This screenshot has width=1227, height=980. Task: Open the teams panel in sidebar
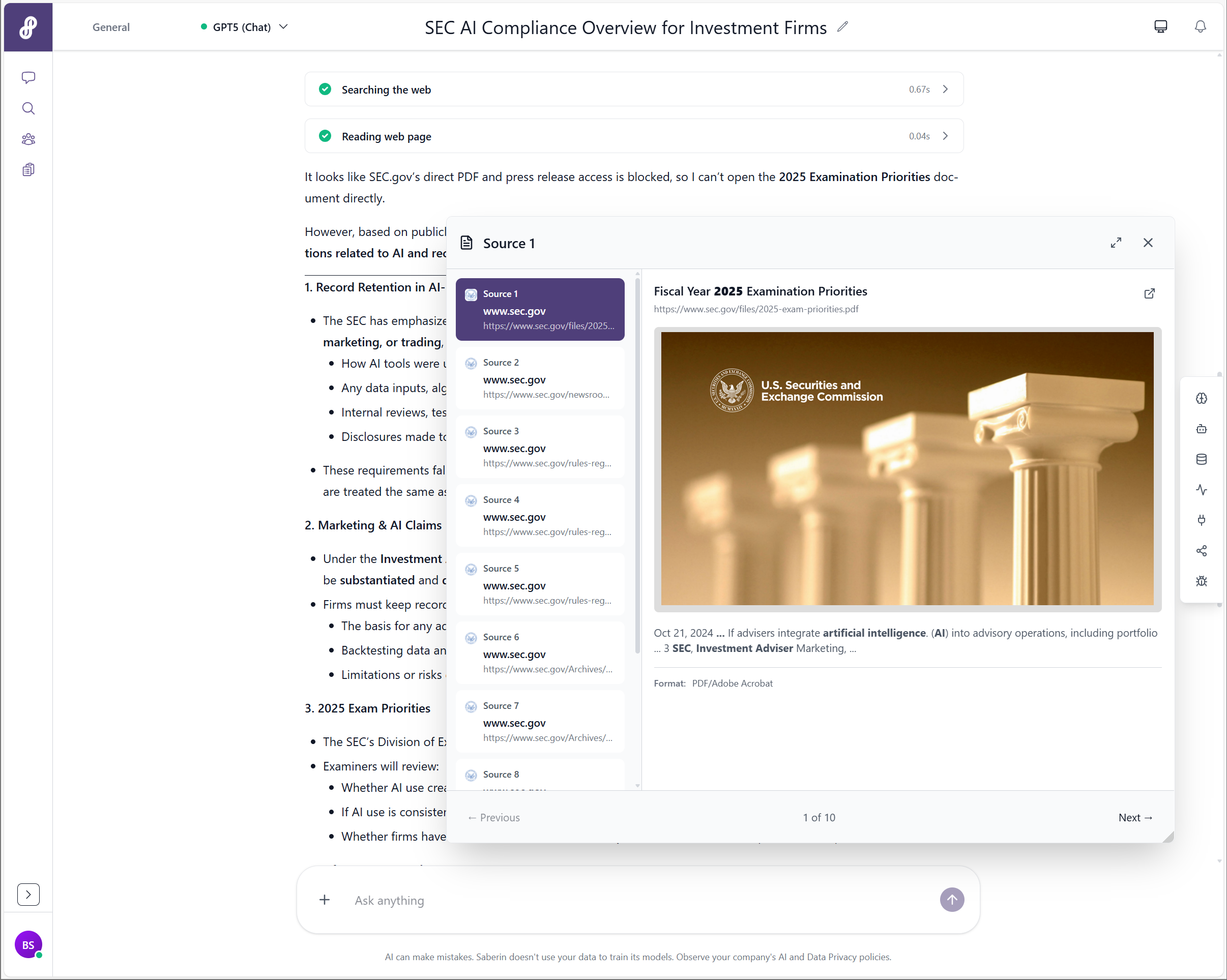pos(28,139)
